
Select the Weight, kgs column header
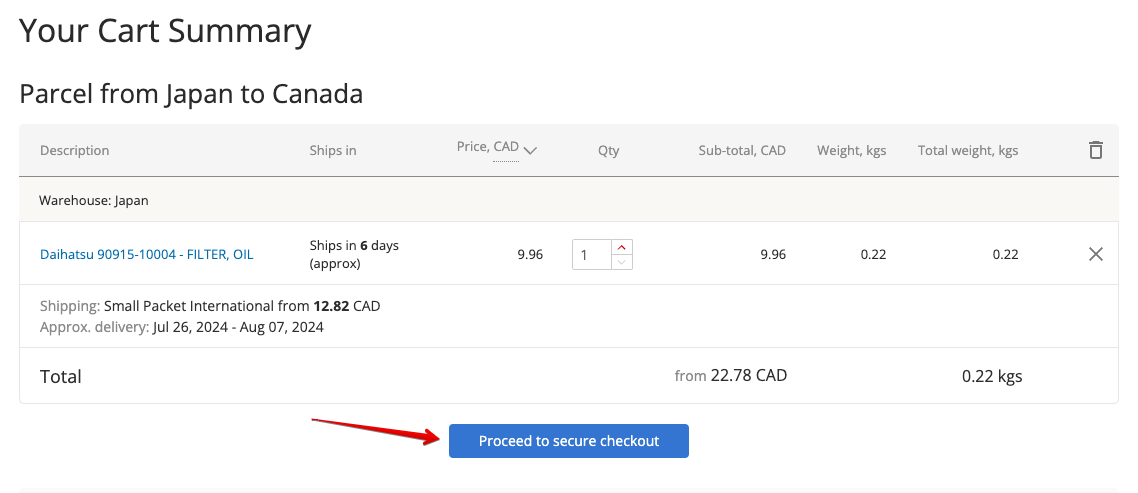point(851,150)
